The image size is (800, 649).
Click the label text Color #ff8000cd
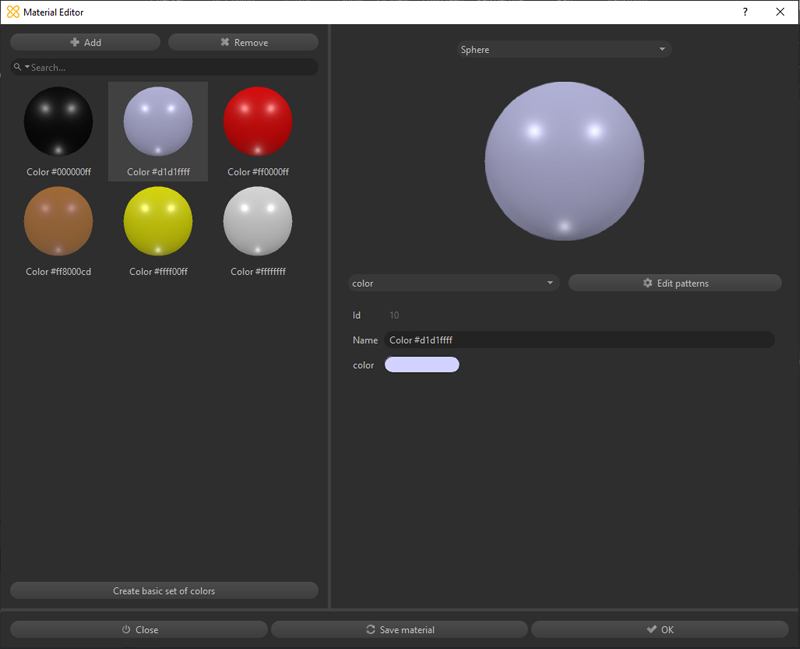59,271
